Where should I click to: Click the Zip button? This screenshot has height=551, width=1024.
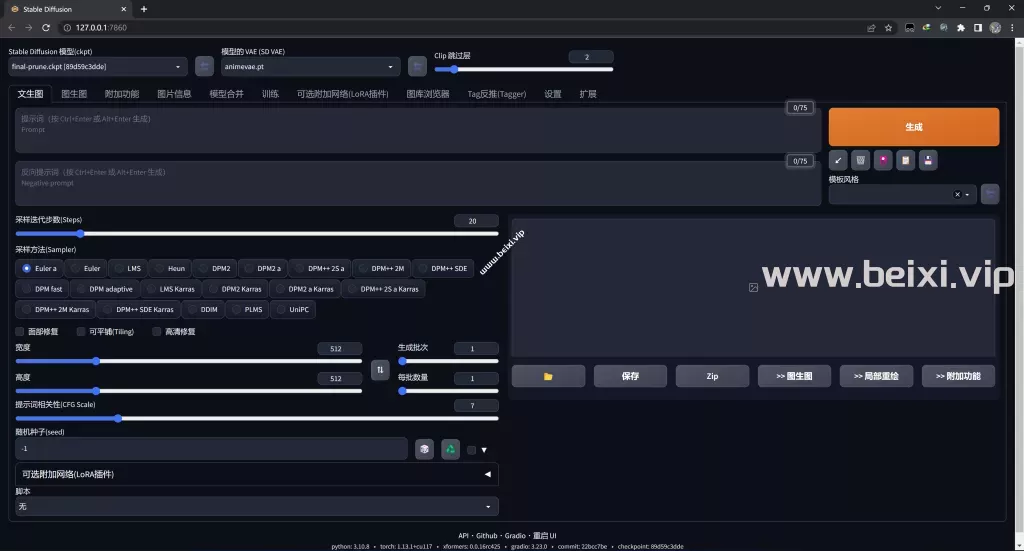[712, 376]
